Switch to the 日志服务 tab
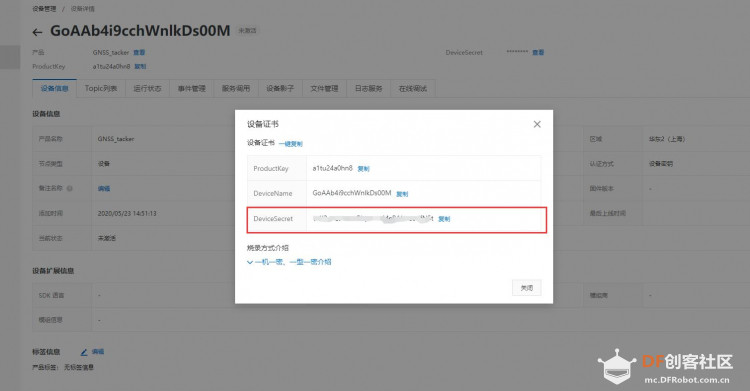The image size is (750, 391). 368,89
